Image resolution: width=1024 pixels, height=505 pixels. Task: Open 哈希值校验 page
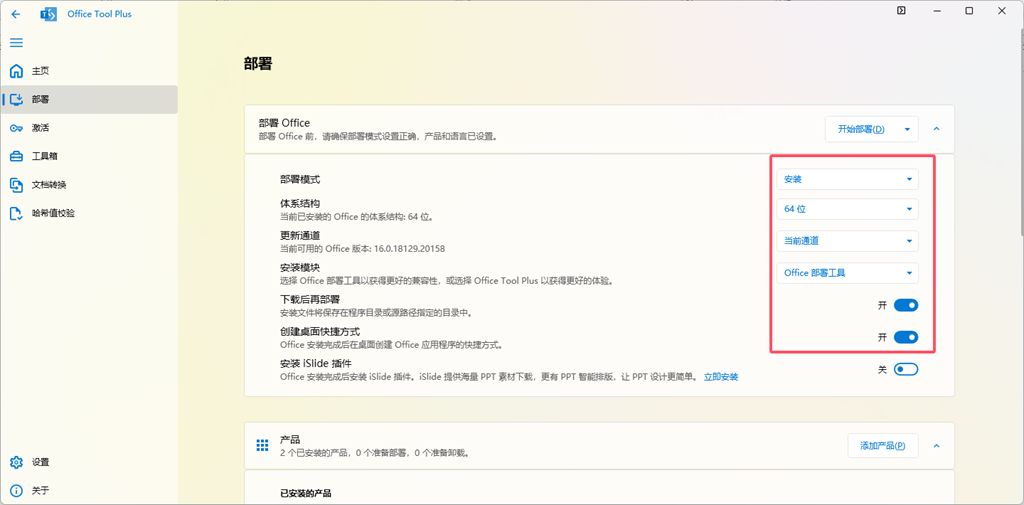coord(89,214)
